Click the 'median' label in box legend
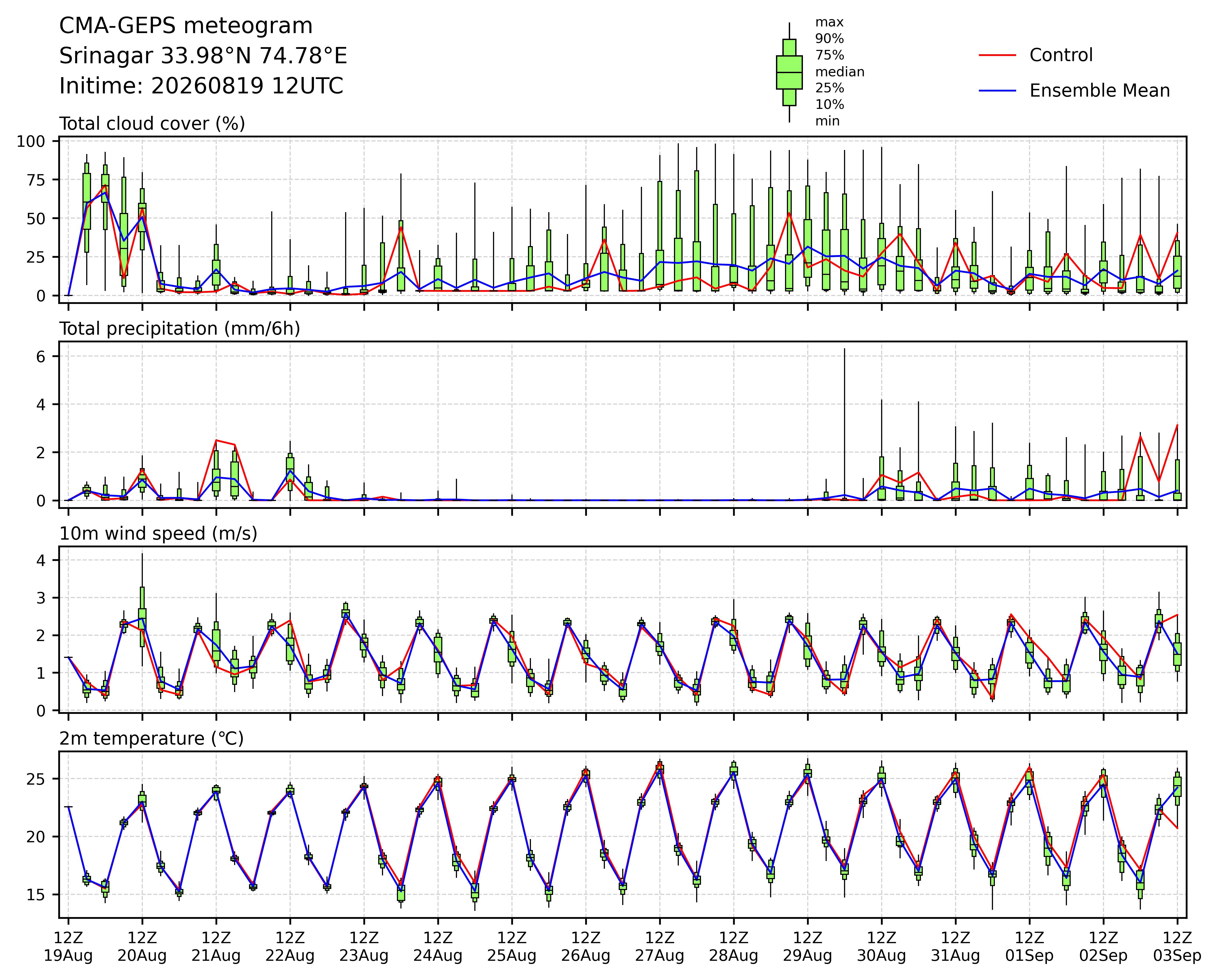Screen dimensions: 1218x980 (839, 72)
